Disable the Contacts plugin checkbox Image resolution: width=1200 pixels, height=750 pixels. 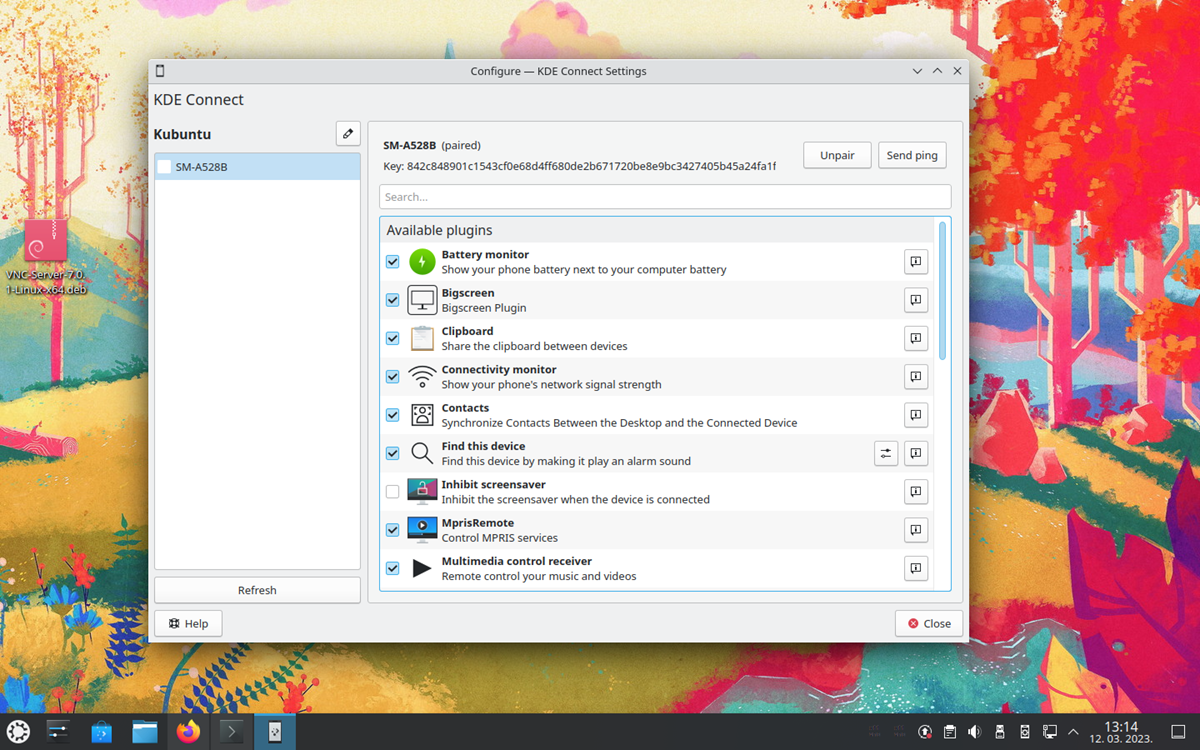click(x=393, y=415)
